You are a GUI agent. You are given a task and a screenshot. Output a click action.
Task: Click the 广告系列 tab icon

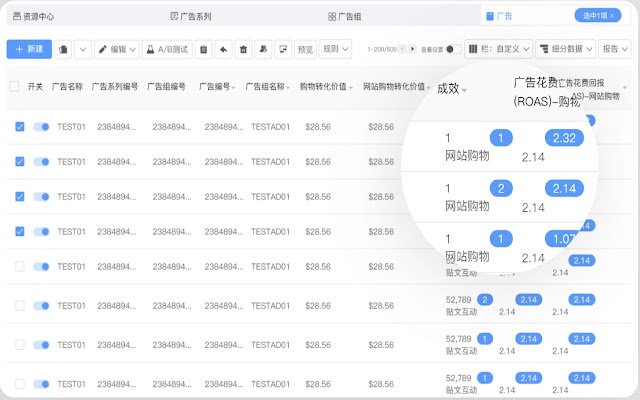tap(174, 16)
